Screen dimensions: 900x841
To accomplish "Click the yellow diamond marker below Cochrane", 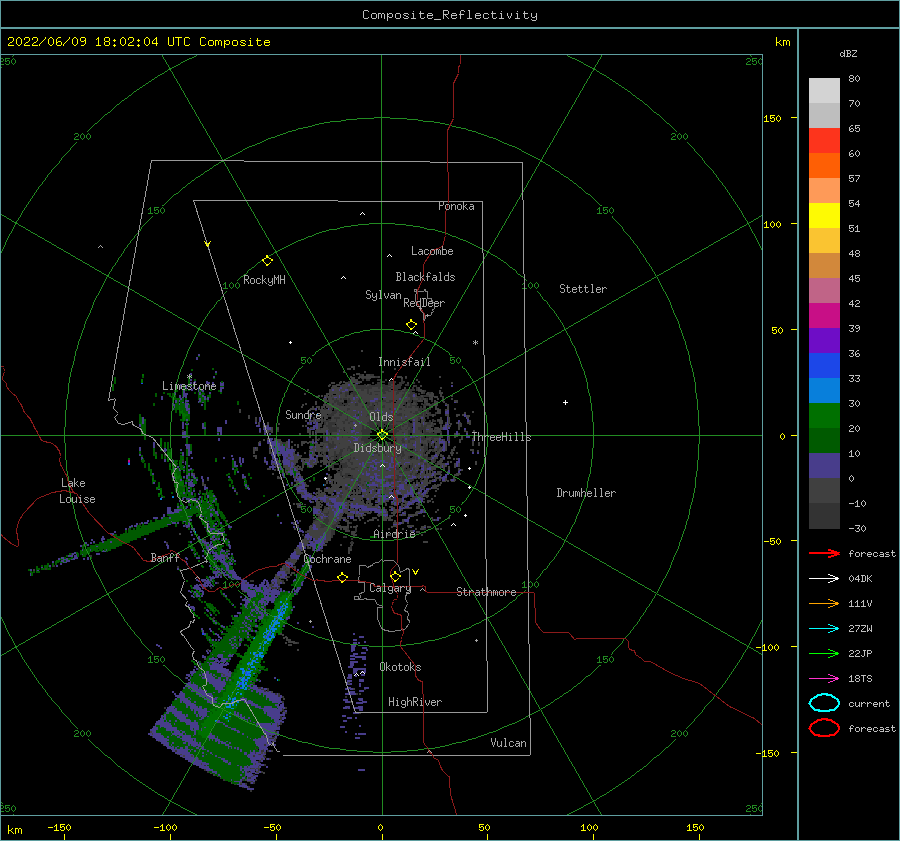I will point(342,577).
